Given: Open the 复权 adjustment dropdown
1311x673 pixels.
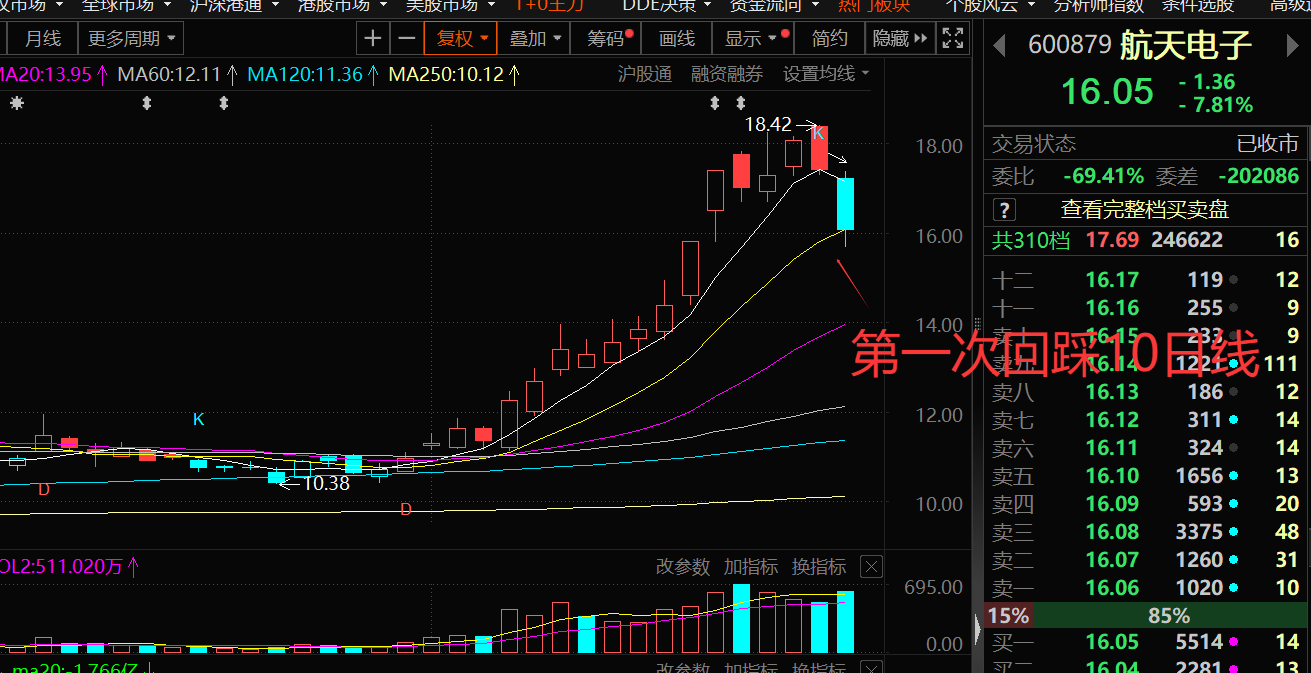Looking at the screenshot, I should (x=460, y=39).
